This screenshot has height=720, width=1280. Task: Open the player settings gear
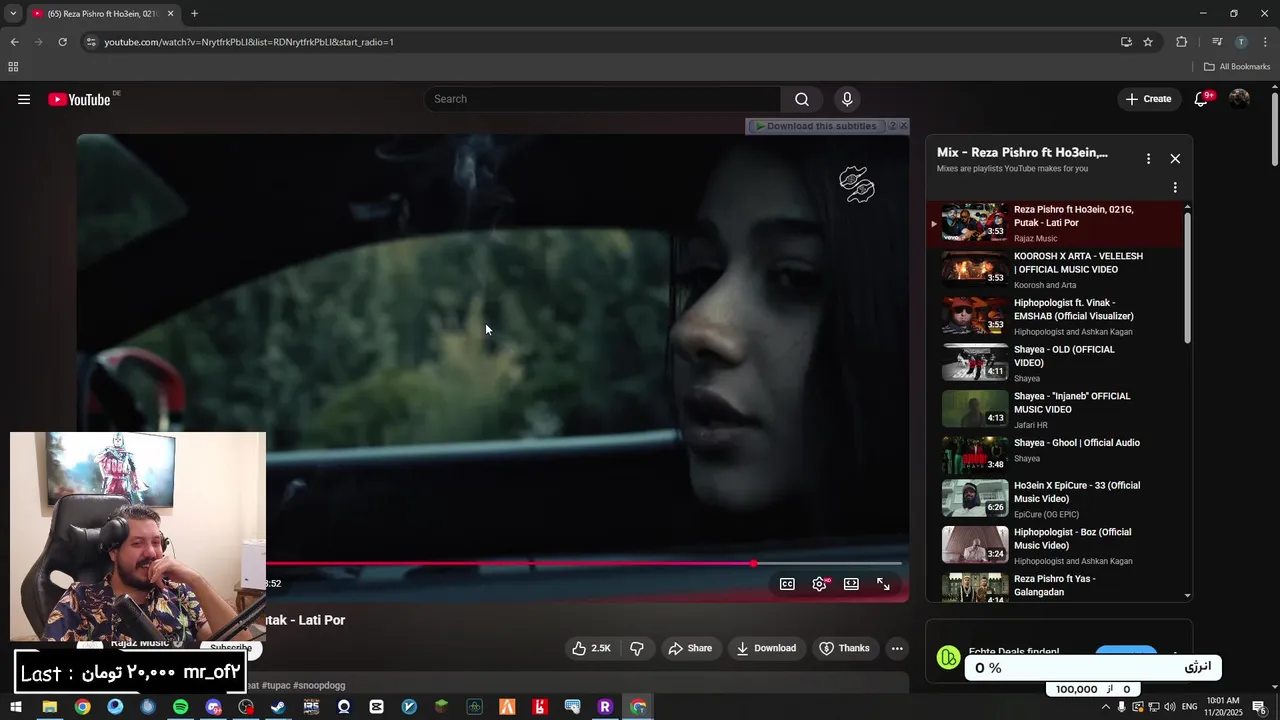point(819,584)
